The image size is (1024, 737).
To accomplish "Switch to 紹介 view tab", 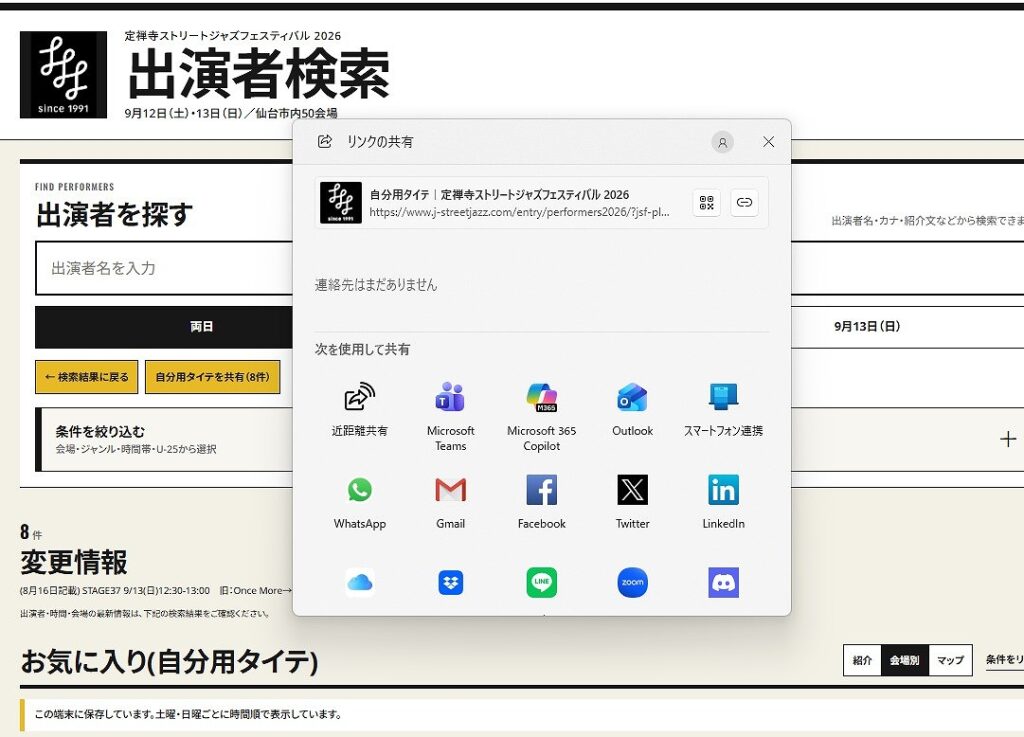I will pyautogui.click(x=862, y=660).
